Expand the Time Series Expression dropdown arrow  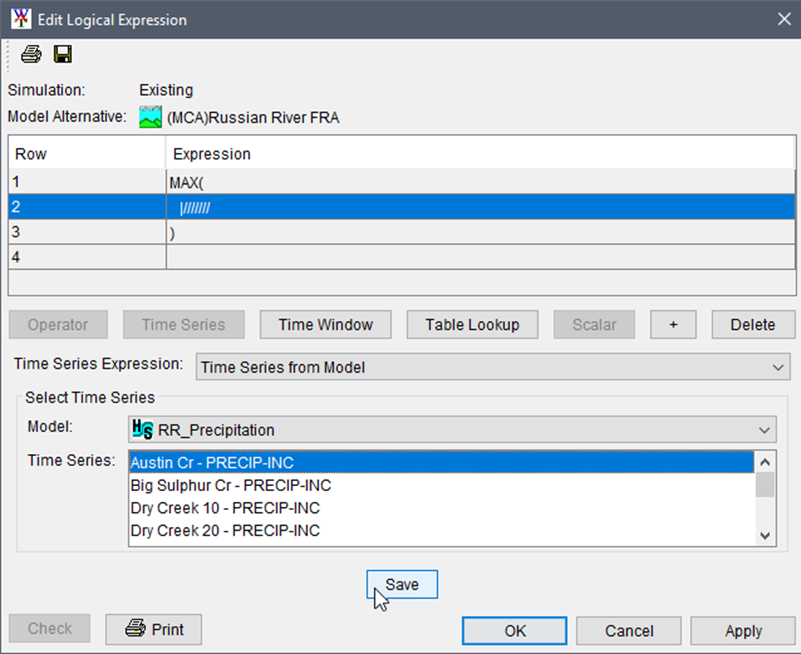pyautogui.click(x=779, y=365)
